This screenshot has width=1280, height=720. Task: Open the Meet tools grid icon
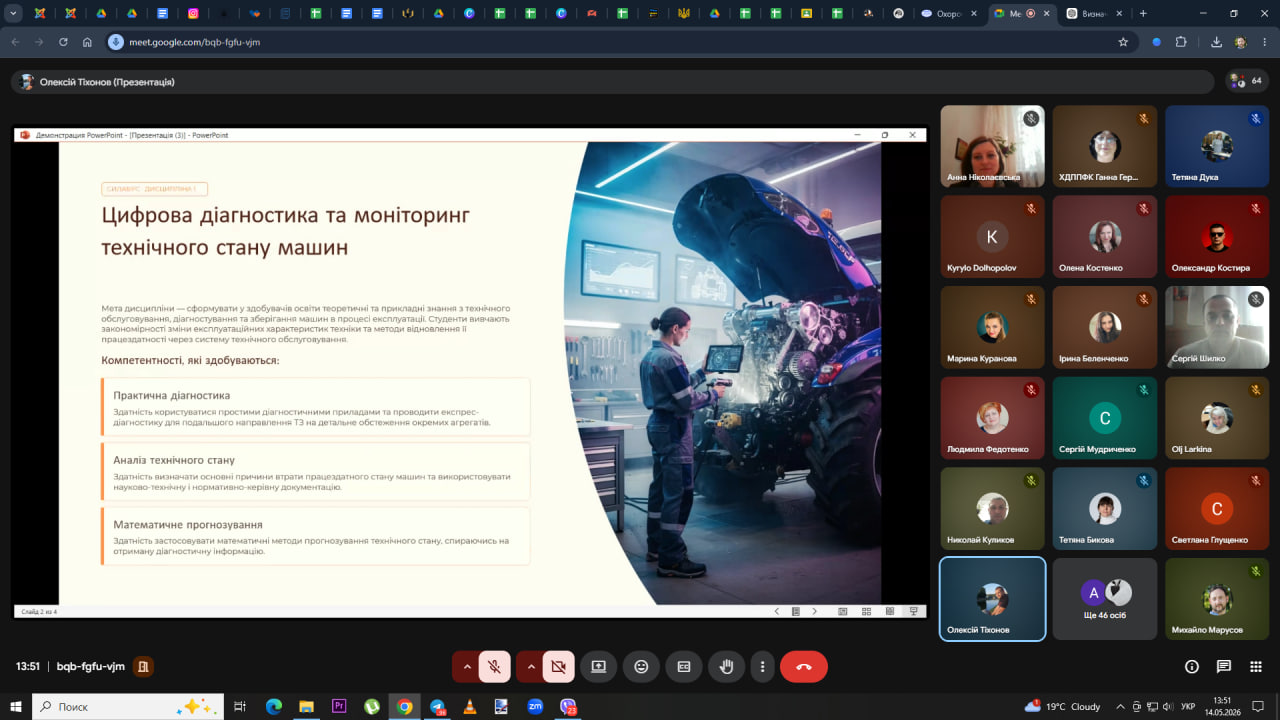1256,666
